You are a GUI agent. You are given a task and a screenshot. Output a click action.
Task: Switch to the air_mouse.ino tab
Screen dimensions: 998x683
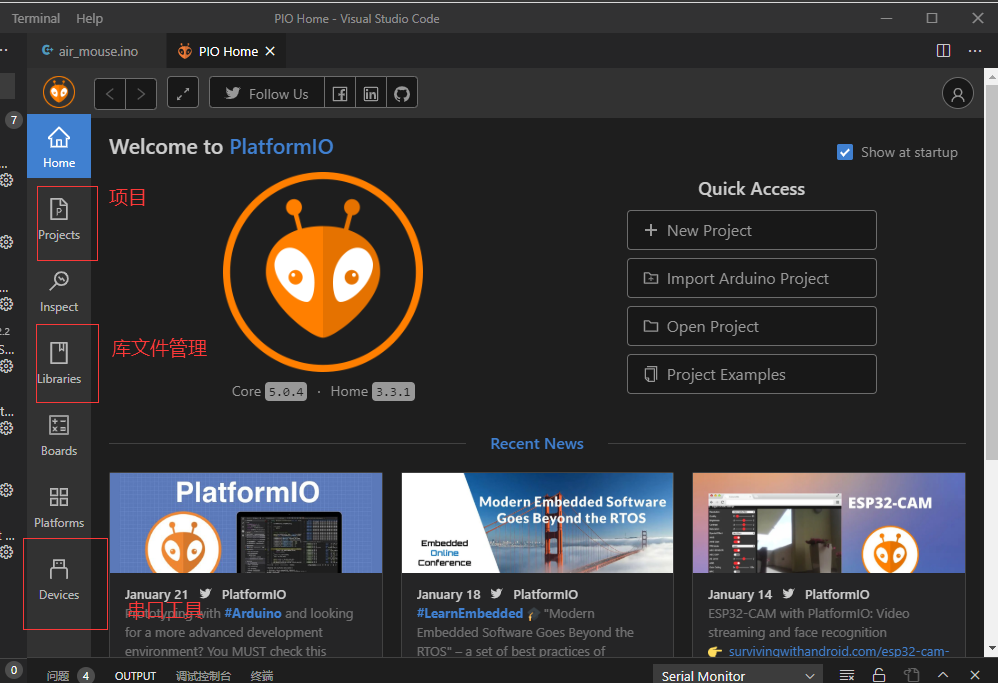coord(96,51)
